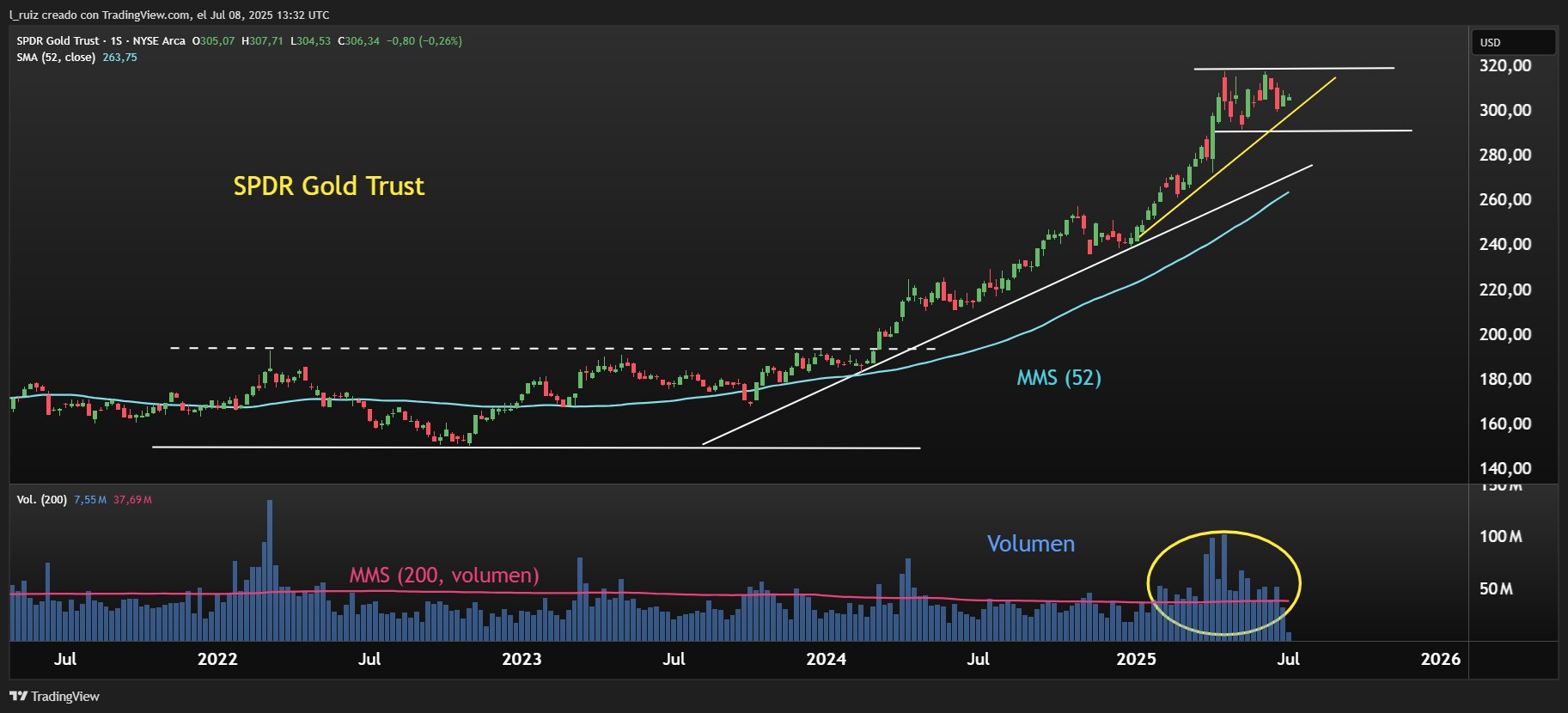Click the 2025 label on time axis
Viewport: 1568px width, 713px height.
click(1136, 659)
